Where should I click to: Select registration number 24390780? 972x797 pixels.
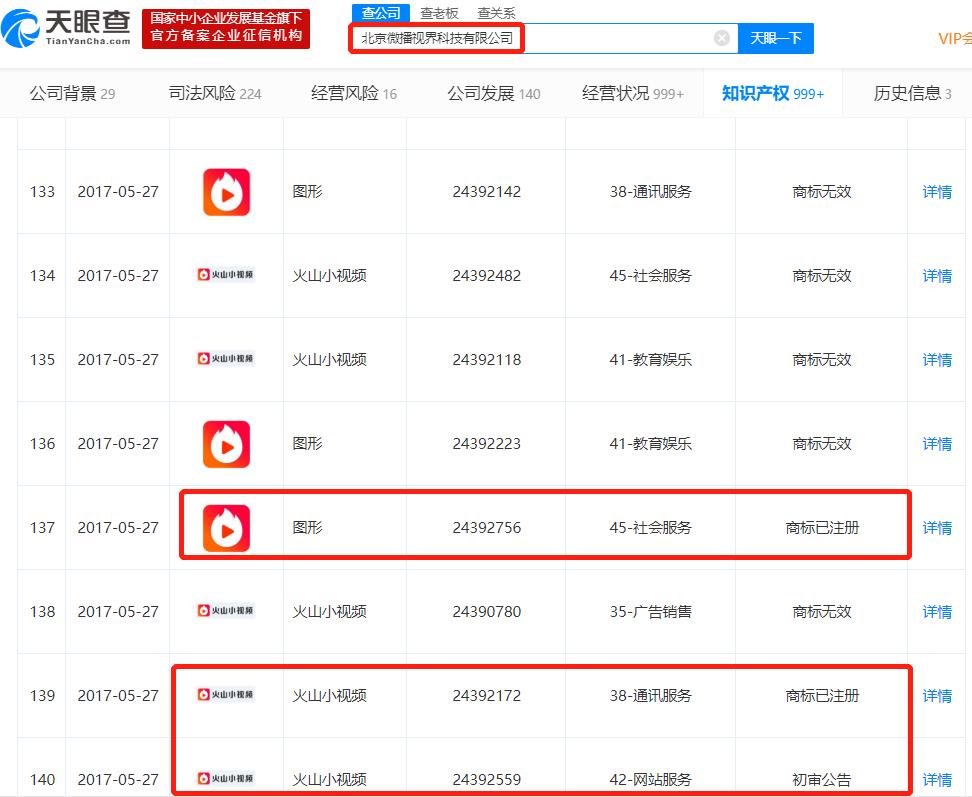[487, 612]
